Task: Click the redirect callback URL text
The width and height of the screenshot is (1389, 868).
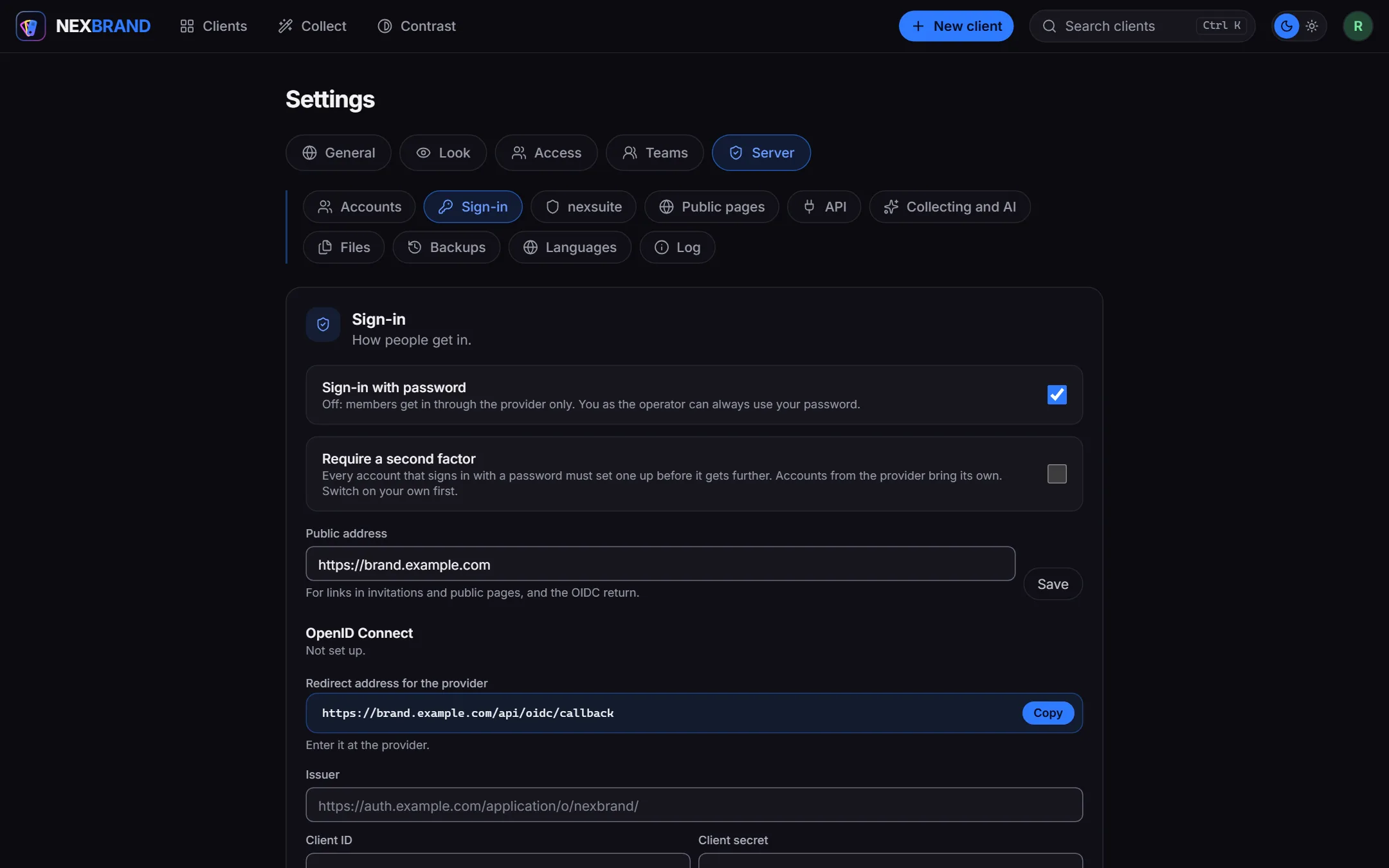Action: (x=468, y=713)
